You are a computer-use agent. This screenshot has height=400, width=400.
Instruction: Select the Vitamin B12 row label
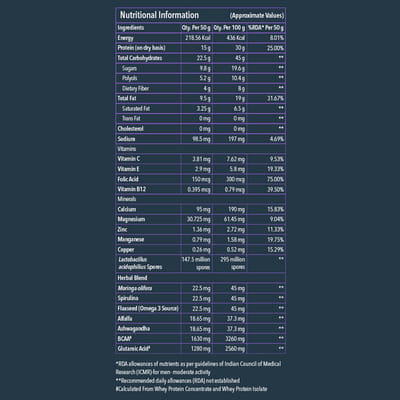pyautogui.click(x=131, y=189)
